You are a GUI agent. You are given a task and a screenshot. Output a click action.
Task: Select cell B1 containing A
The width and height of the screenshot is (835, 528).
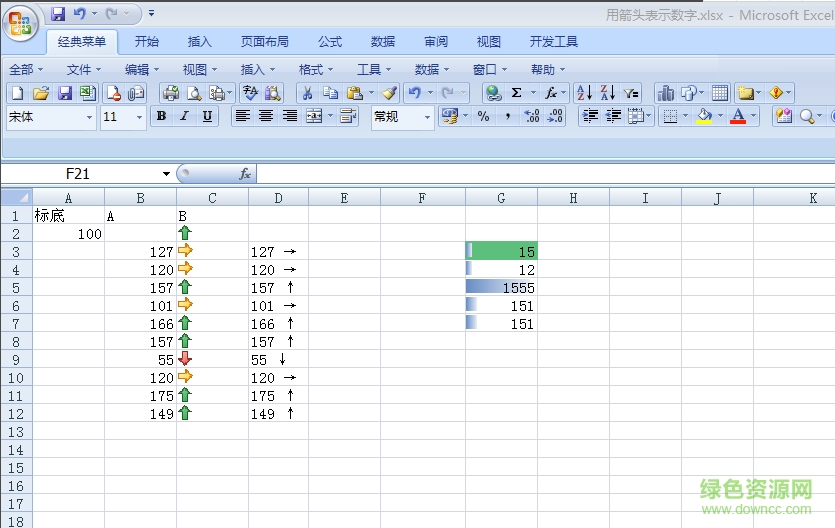pyautogui.click(x=140, y=215)
